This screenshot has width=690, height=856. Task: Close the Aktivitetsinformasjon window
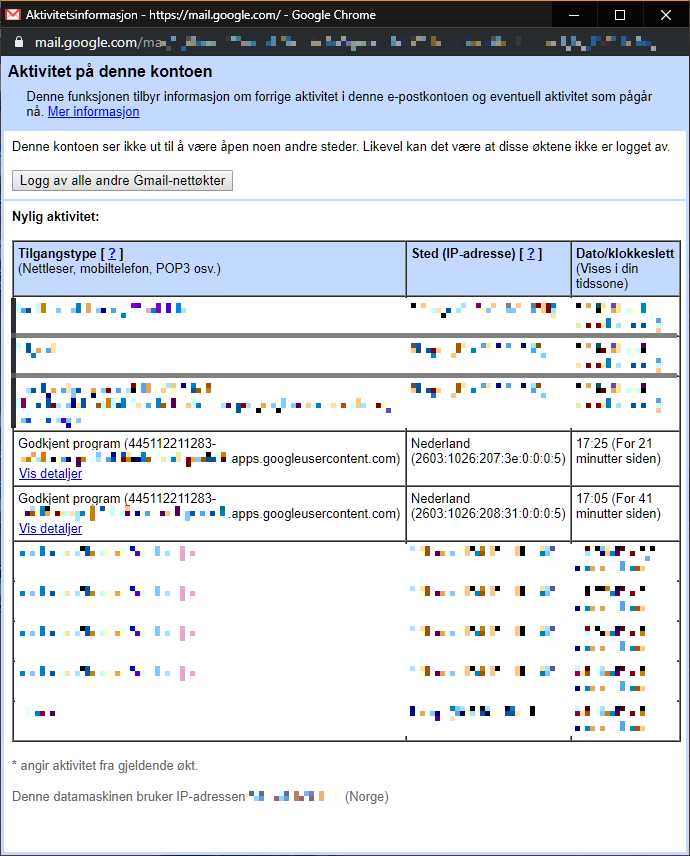666,15
